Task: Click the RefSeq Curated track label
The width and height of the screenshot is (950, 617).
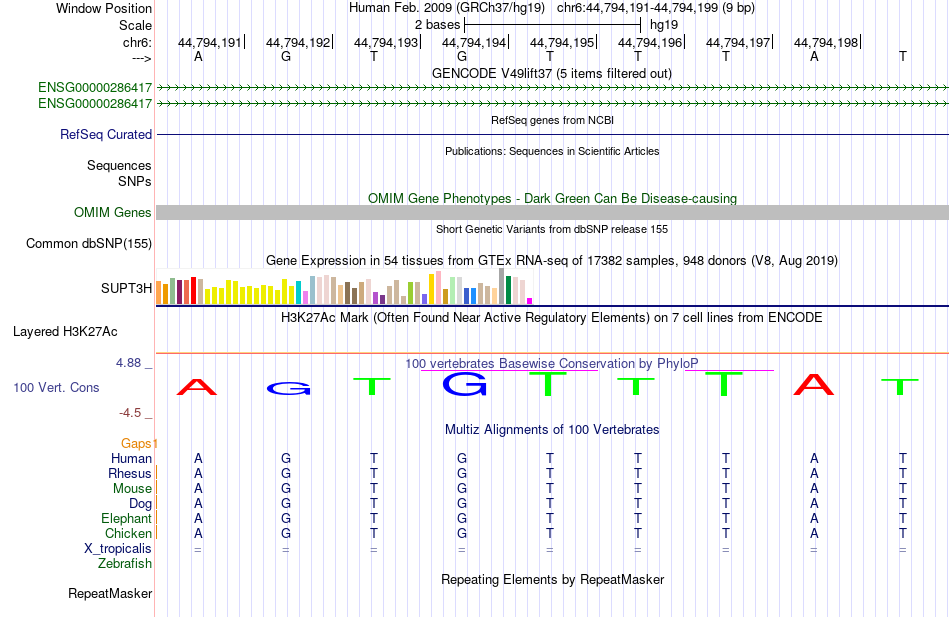Action: [x=106, y=135]
